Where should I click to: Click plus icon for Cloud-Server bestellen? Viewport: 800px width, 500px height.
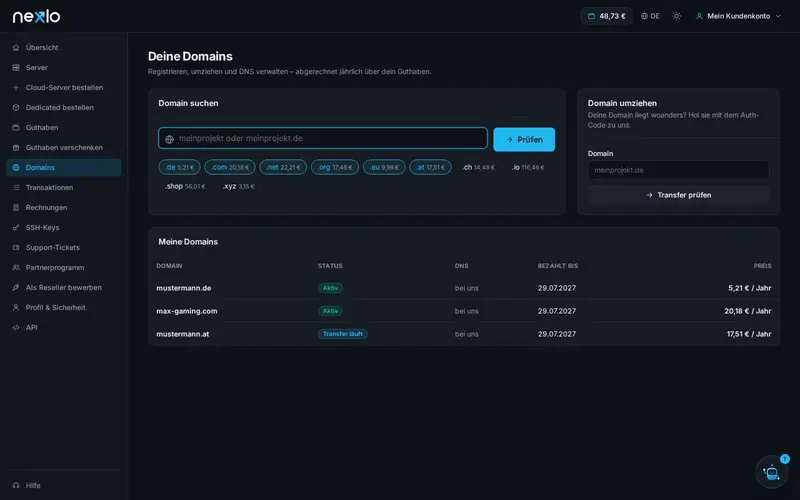16,87
